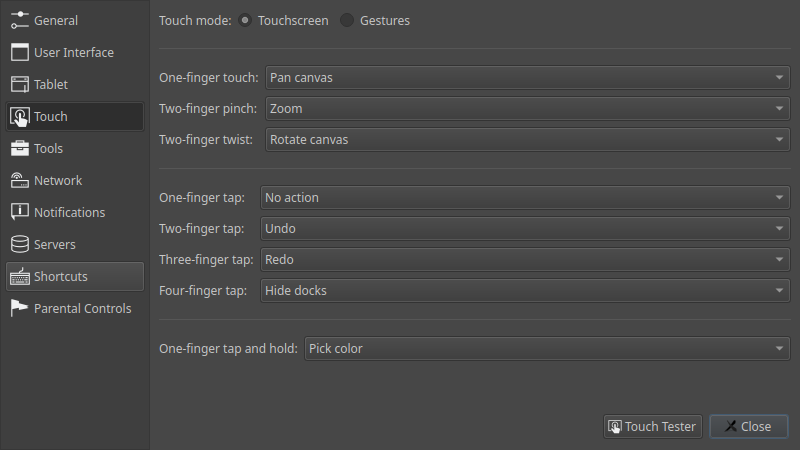Screen dimensions: 800x450
Task: Select the Touchscreen touch mode radio
Action: pyautogui.click(x=245, y=20)
